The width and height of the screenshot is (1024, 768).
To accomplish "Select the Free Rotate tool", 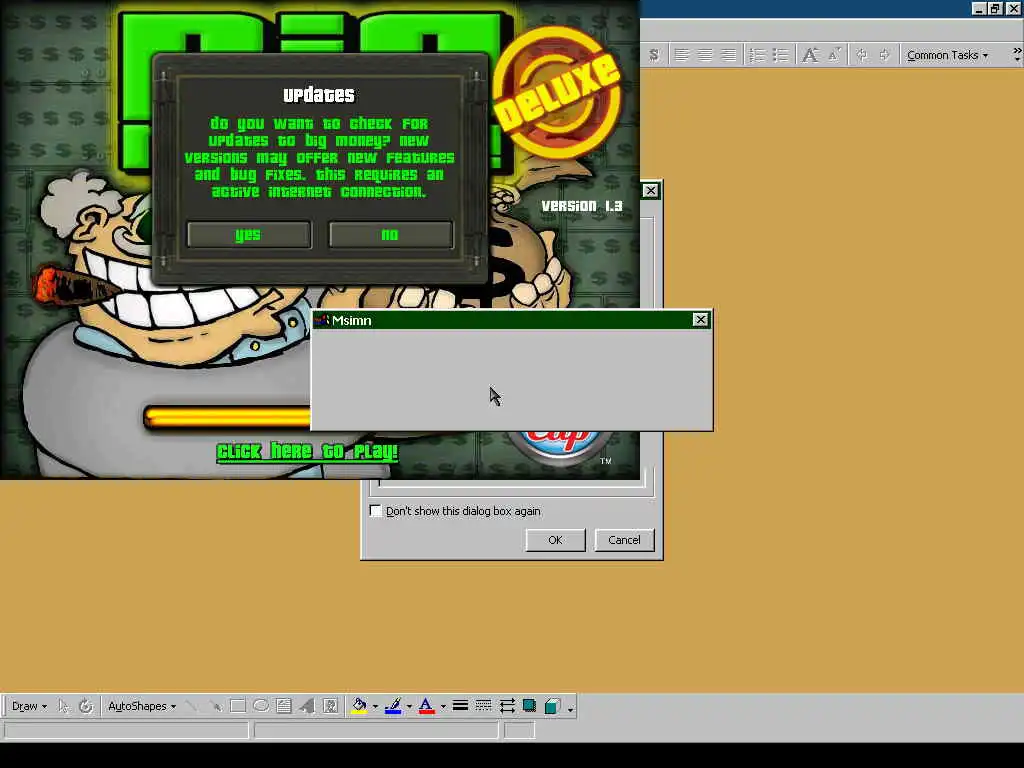I will pos(86,706).
